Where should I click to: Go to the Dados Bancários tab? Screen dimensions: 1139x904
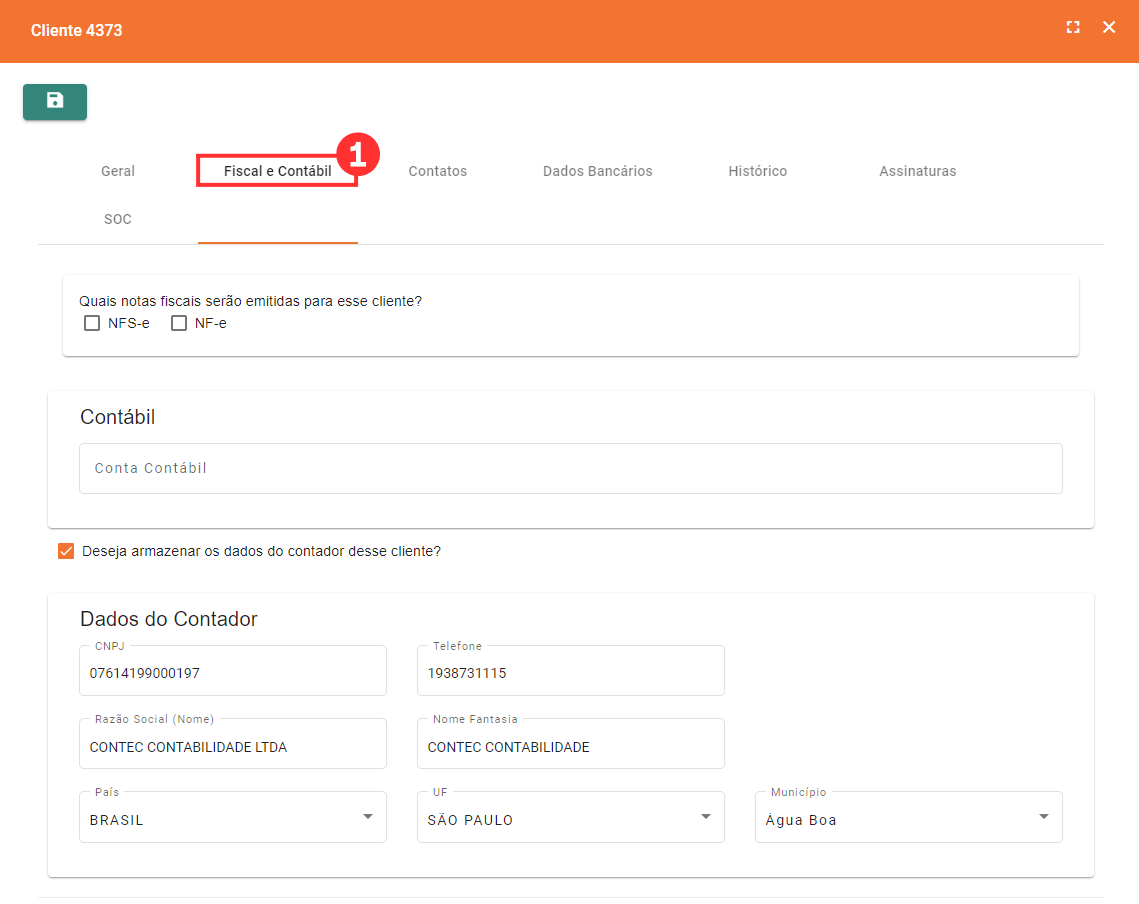point(597,171)
